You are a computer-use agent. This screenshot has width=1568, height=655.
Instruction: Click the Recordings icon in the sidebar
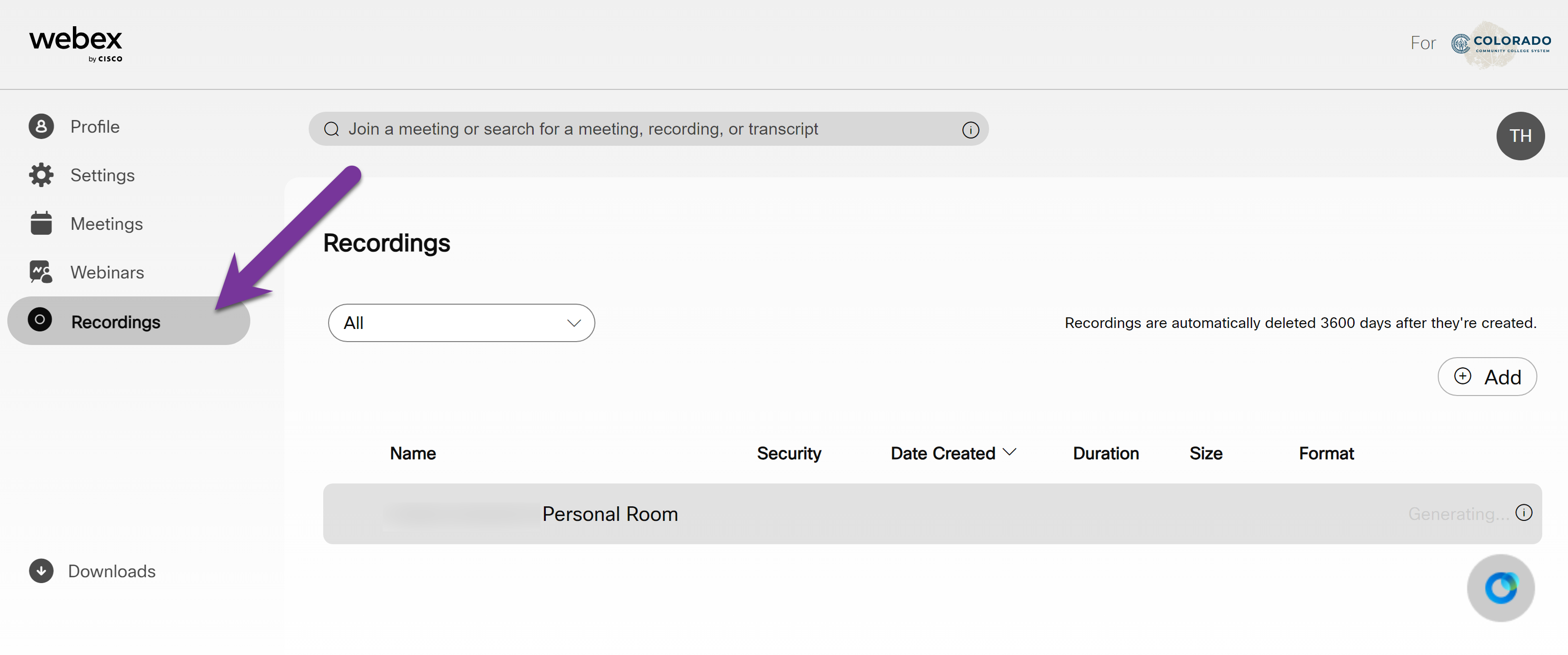[x=40, y=321]
